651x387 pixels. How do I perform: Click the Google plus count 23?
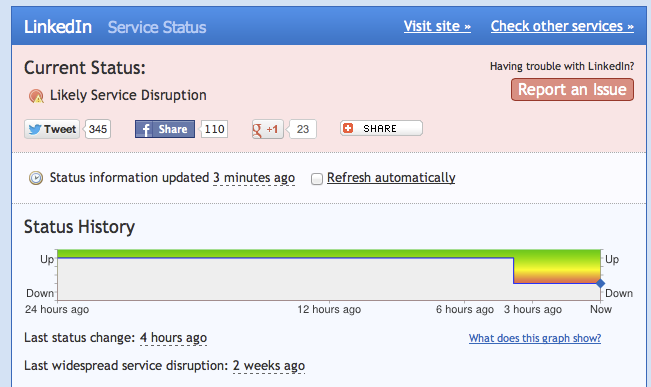[x=303, y=129]
